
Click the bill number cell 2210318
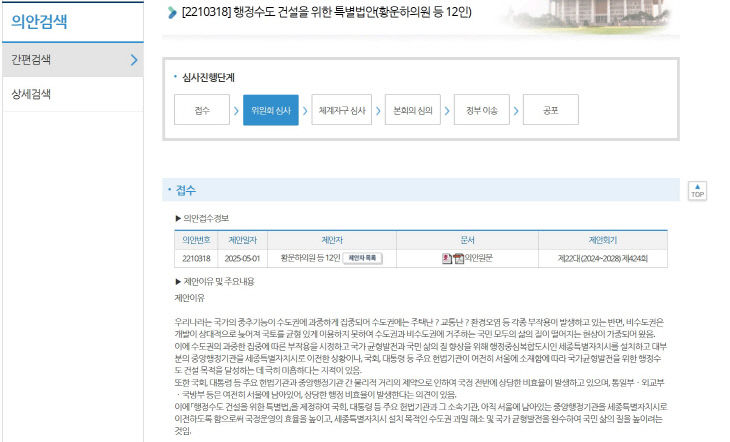[196, 258]
